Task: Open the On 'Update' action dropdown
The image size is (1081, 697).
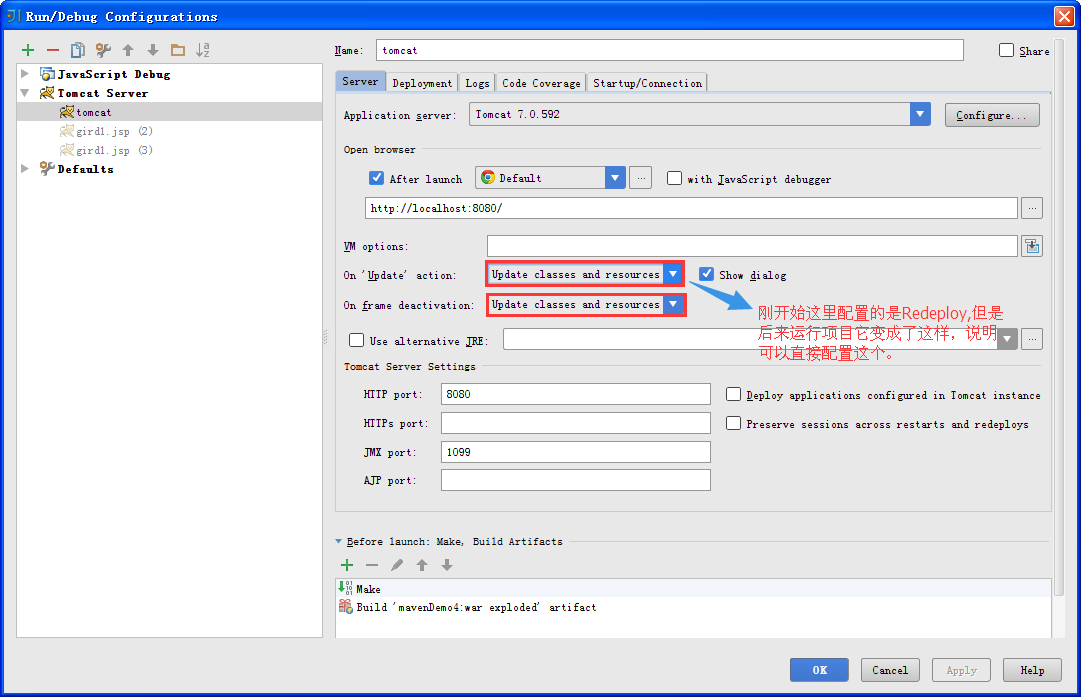Action: click(x=673, y=274)
